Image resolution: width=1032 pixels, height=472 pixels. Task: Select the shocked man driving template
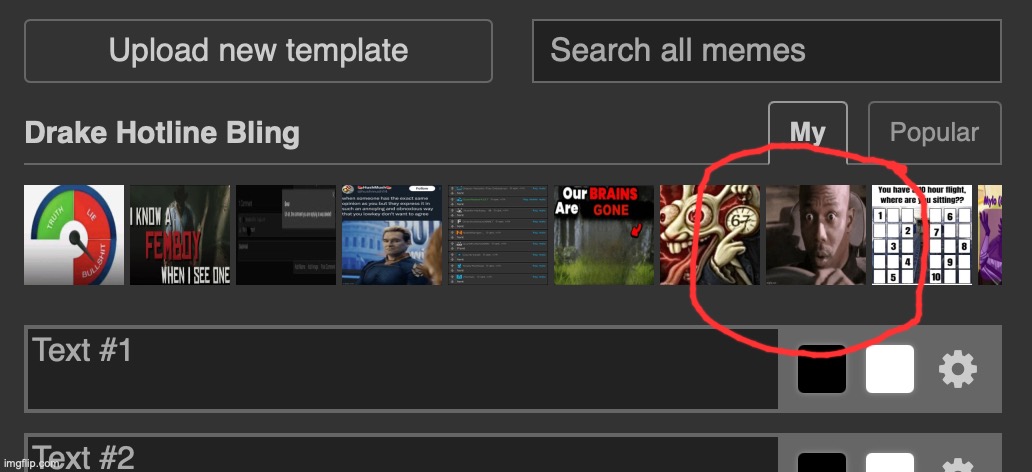tap(816, 235)
